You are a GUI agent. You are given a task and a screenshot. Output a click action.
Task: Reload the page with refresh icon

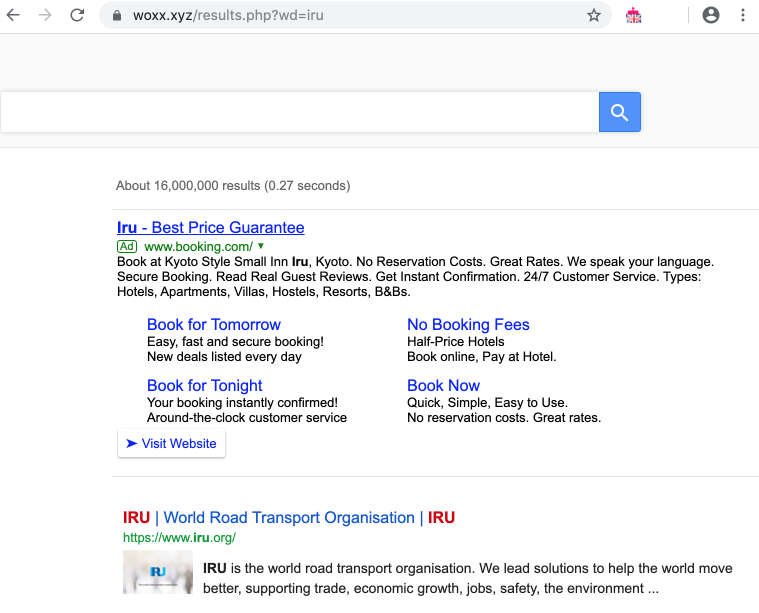(77, 15)
